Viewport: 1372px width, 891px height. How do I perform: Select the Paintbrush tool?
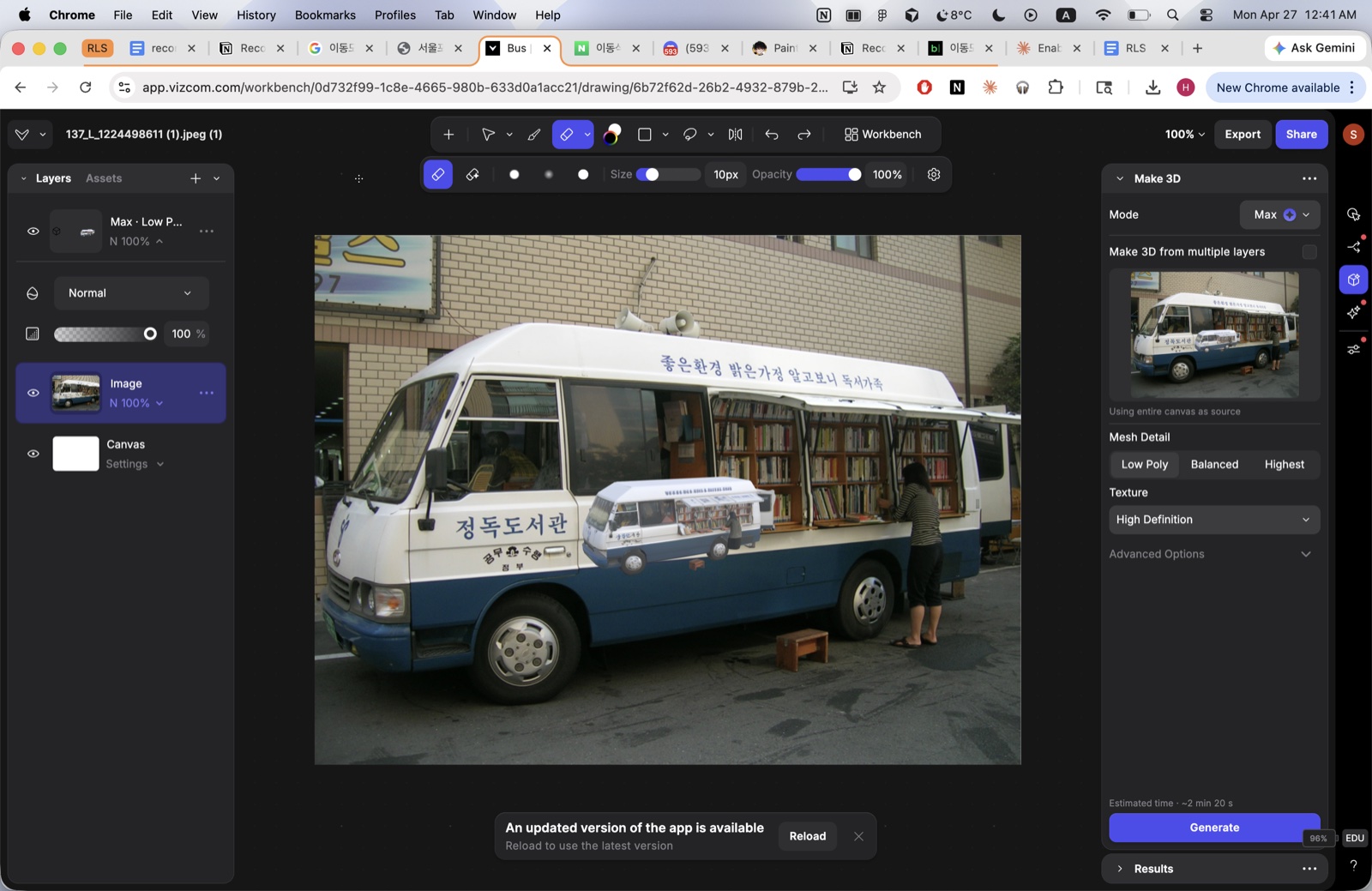point(534,134)
